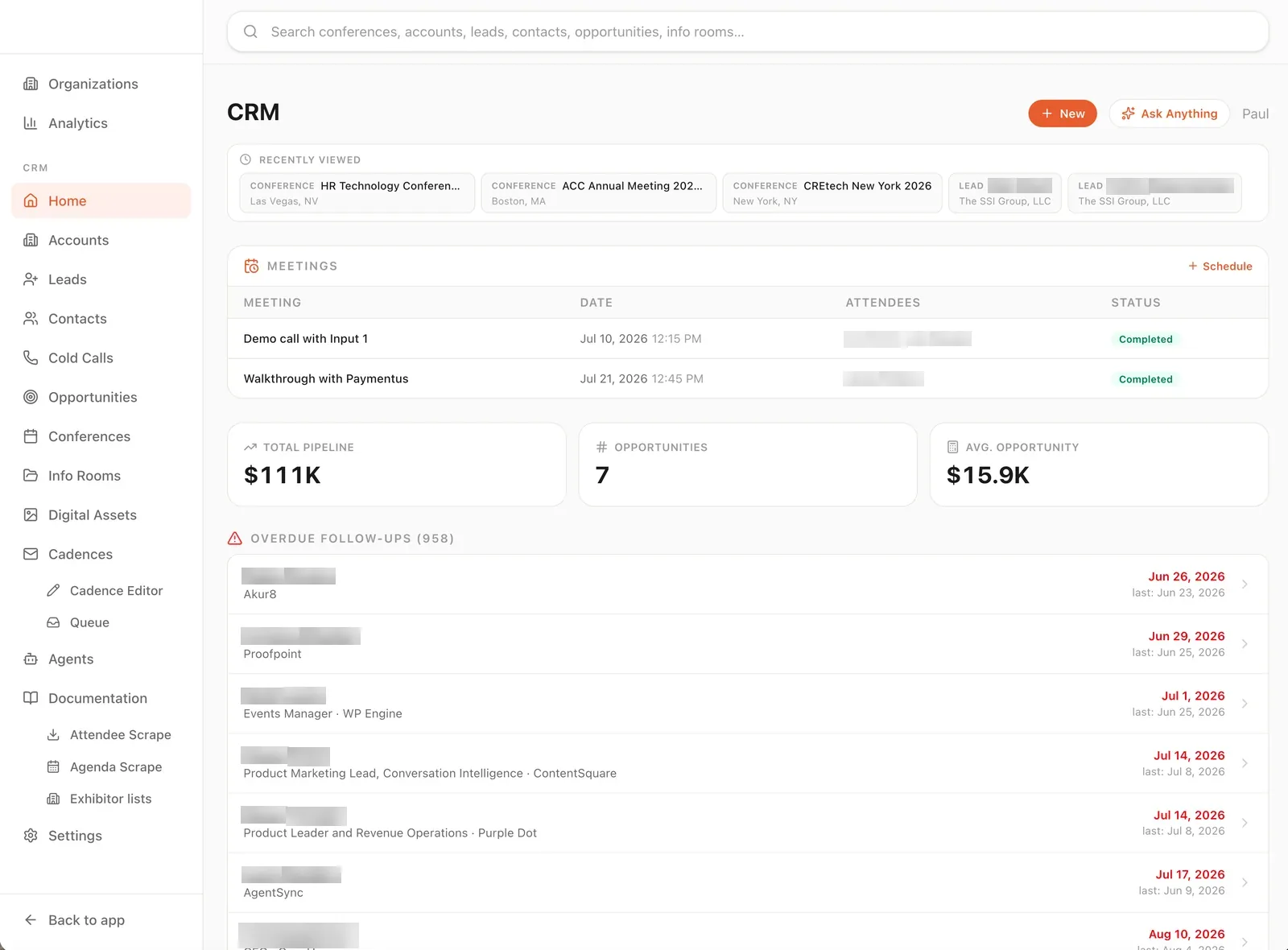Click the Total Pipeline $111K card
The height and width of the screenshot is (950, 1288).
click(397, 465)
